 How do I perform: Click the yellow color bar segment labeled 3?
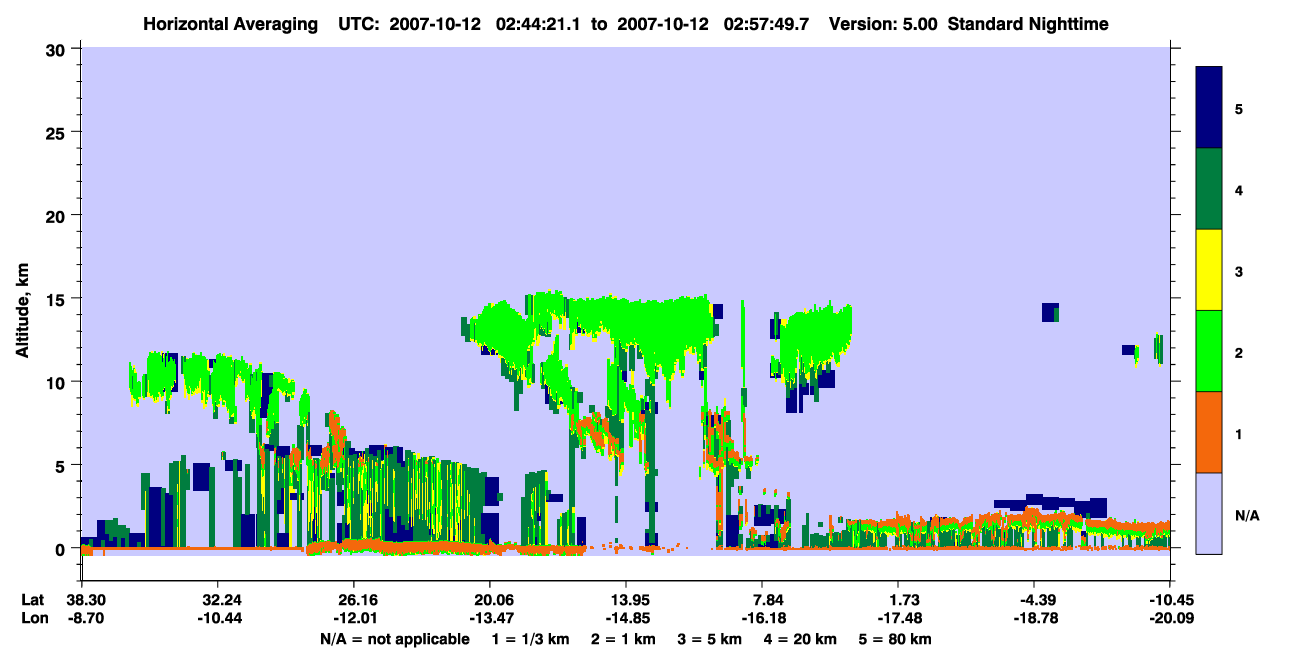click(1209, 269)
